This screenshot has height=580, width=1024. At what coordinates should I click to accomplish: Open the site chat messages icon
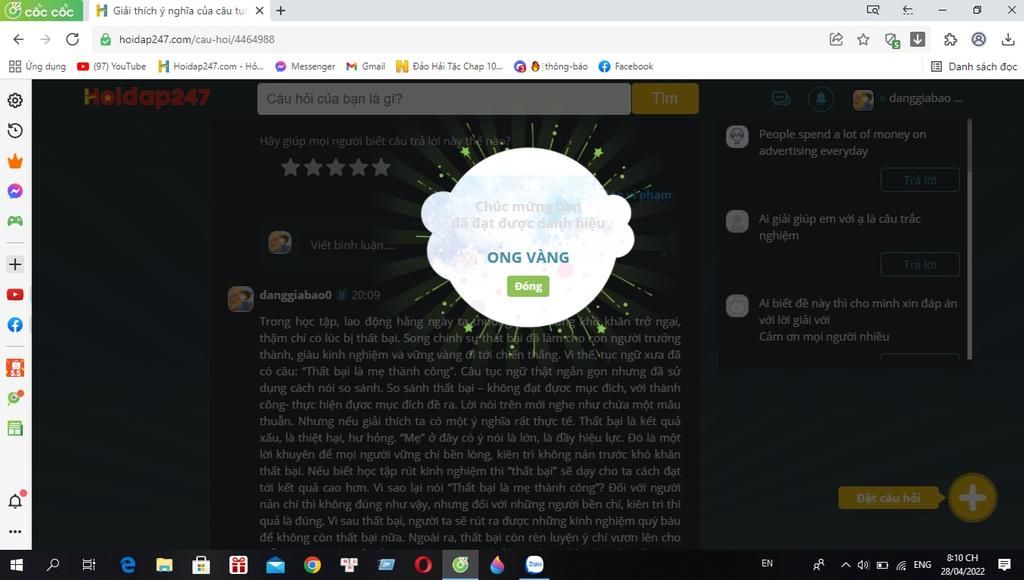coord(781,99)
